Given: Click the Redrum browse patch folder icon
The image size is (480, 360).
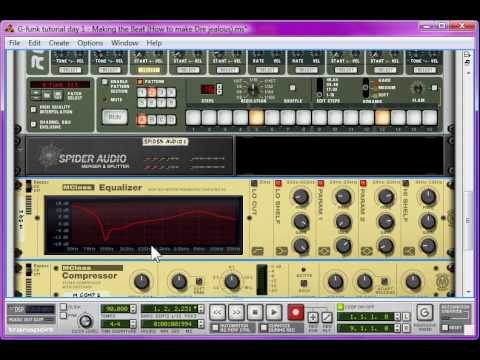Looking at the screenshot, I should tap(47, 96).
